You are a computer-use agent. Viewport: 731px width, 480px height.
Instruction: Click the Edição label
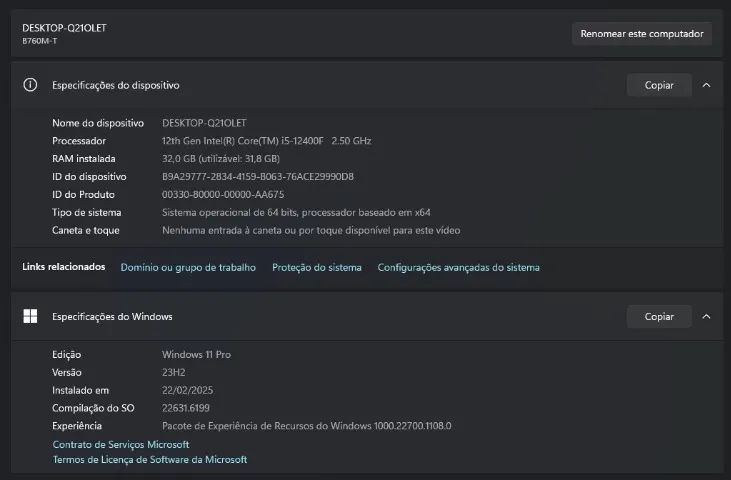point(66,355)
